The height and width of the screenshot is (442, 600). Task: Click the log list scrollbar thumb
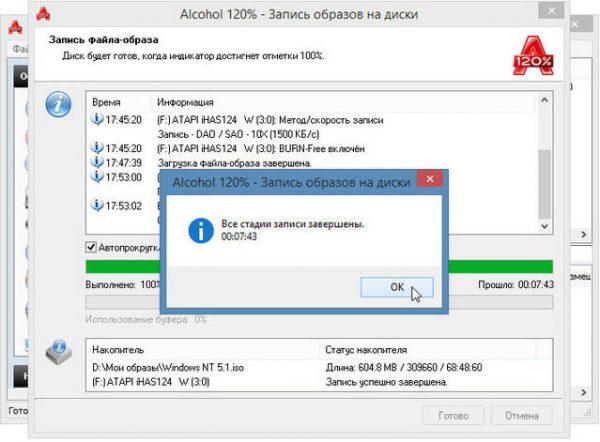[544, 184]
